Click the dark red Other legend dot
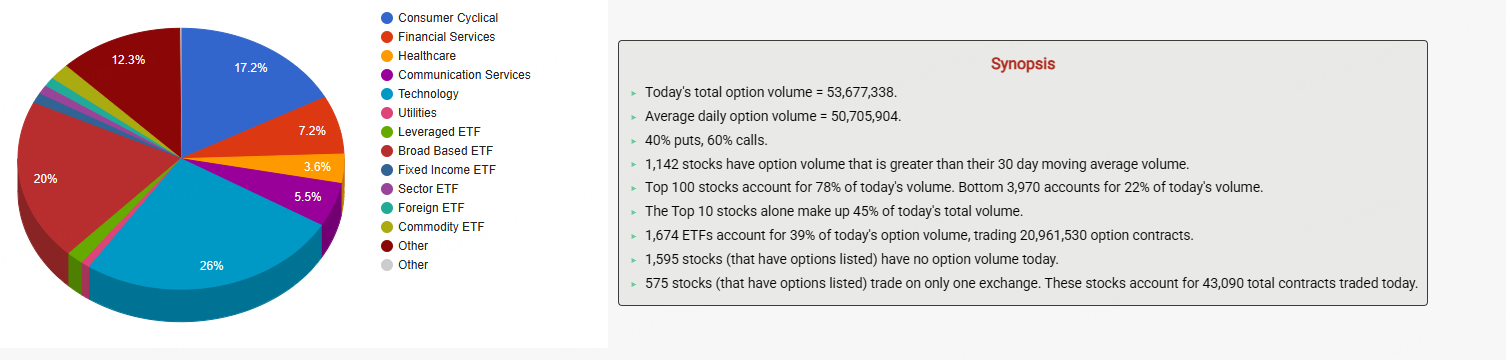This screenshot has height=360, width=1506. 387,246
